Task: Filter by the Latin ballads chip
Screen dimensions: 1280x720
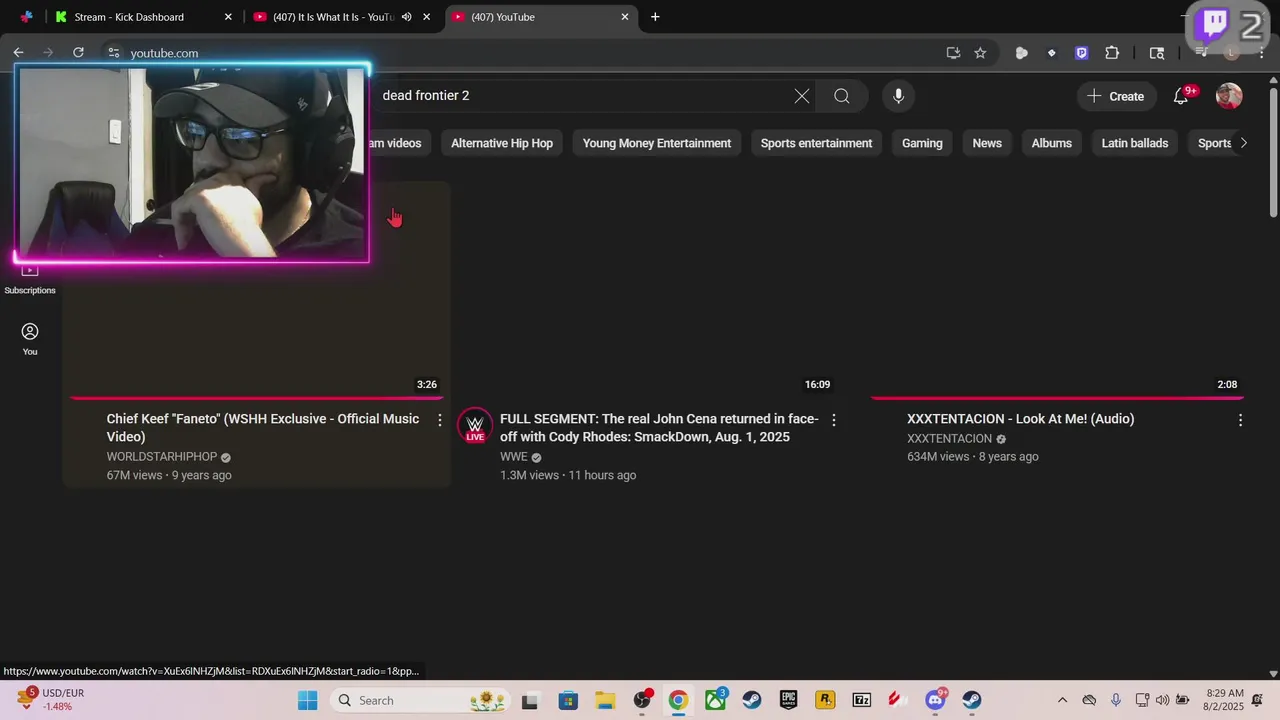Action: [x=1135, y=143]
